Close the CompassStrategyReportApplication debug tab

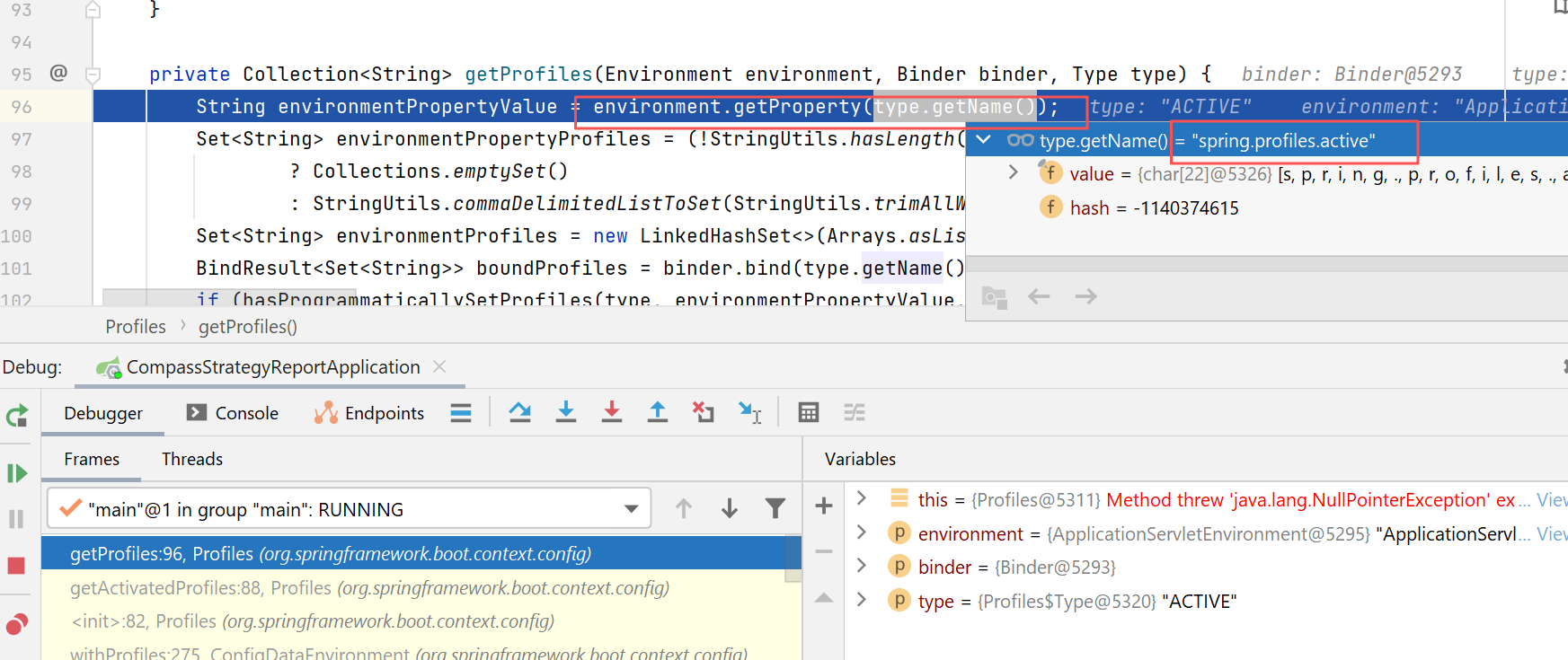tap(439, 366)
